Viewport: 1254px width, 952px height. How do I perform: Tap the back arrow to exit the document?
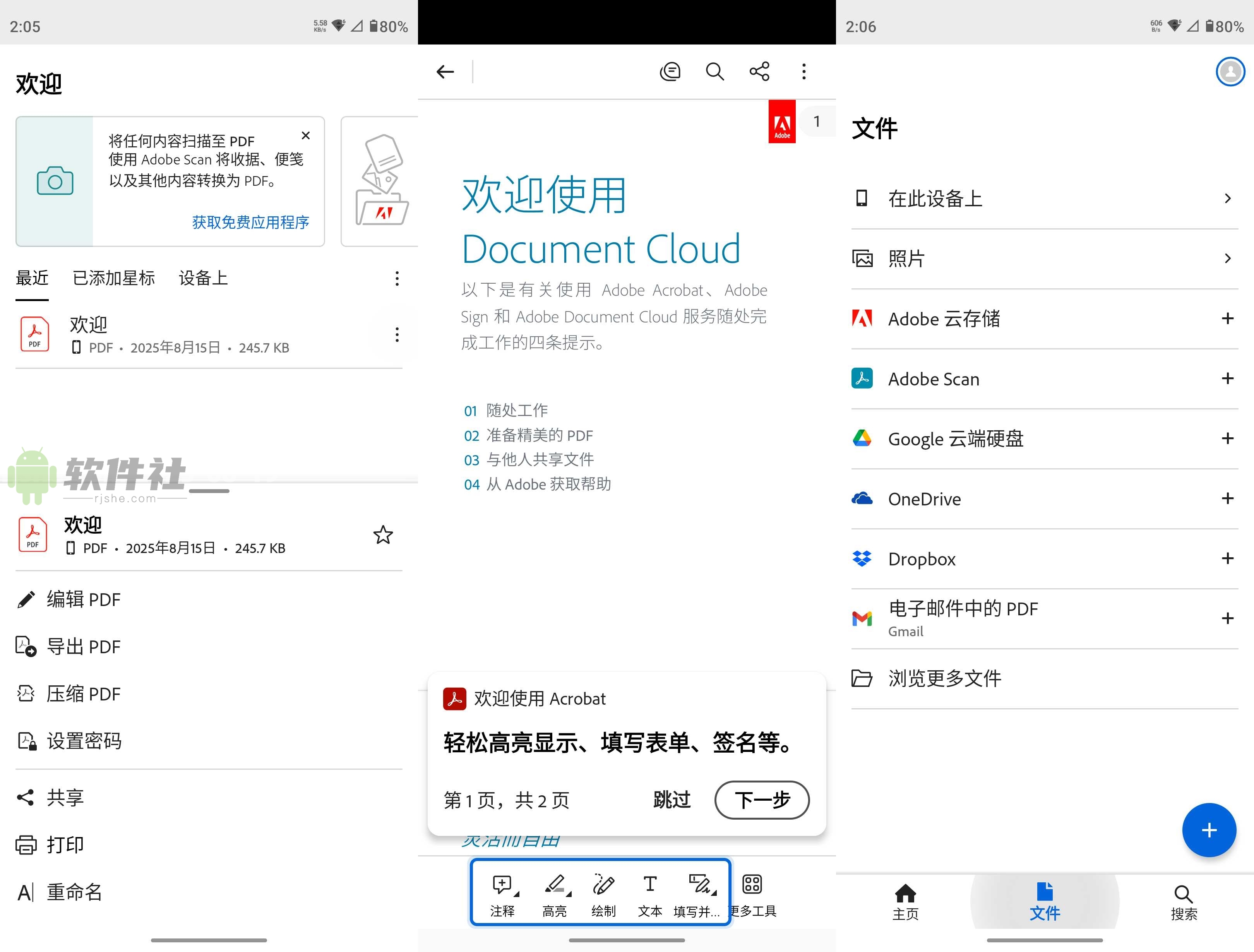click(445, 72)
